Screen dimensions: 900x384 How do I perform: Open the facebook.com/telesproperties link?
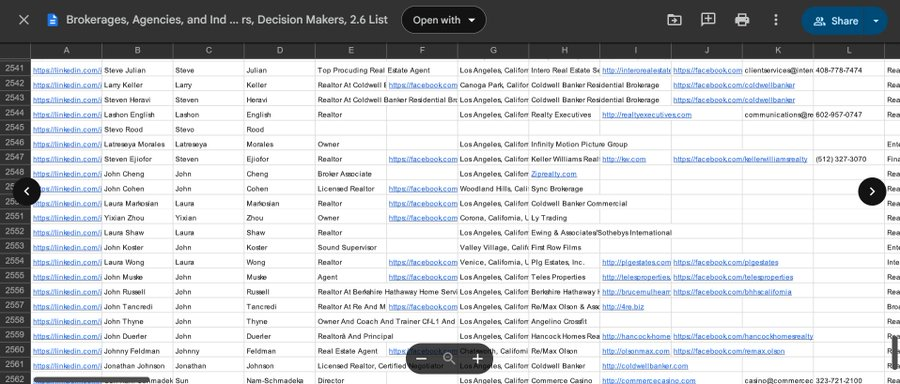click(x=733, y=277)
